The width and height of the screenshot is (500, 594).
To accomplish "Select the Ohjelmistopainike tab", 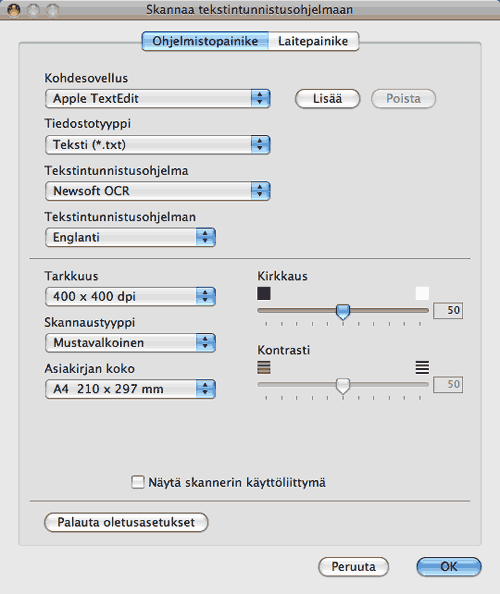I will [x=205, y=41].
